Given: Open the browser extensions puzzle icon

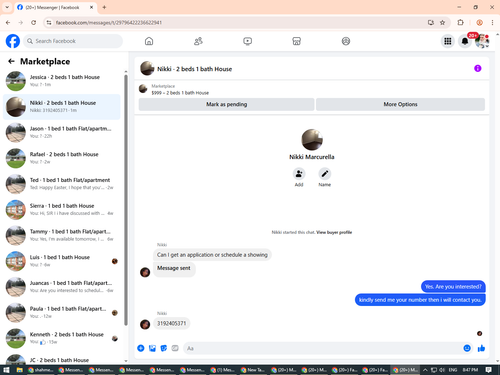Looking at the screenshot, I should pos(460,22).
